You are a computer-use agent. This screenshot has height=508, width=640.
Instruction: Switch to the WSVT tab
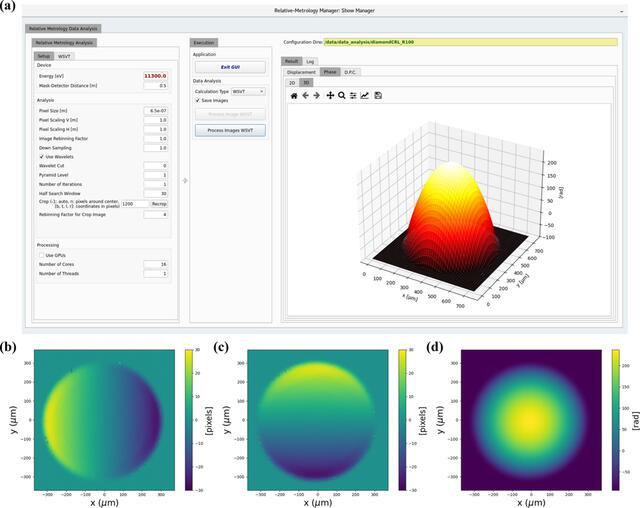(64, 56)
